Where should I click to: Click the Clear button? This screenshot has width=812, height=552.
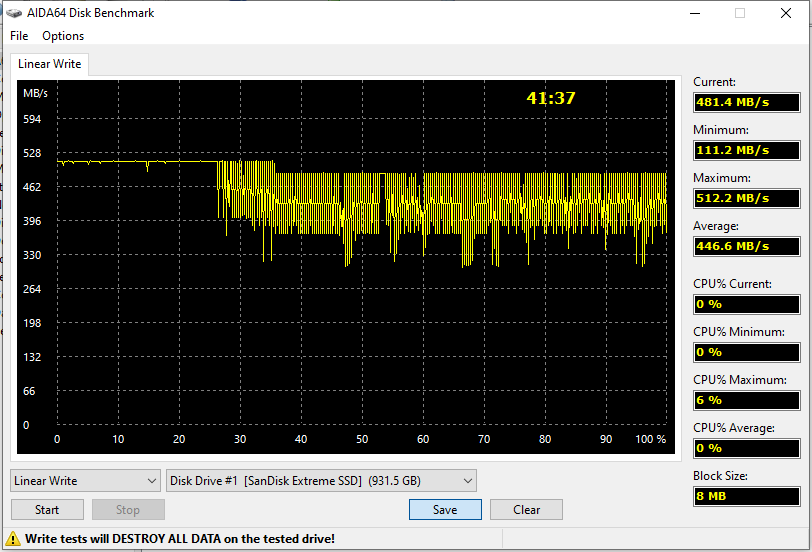coord(526,509)
